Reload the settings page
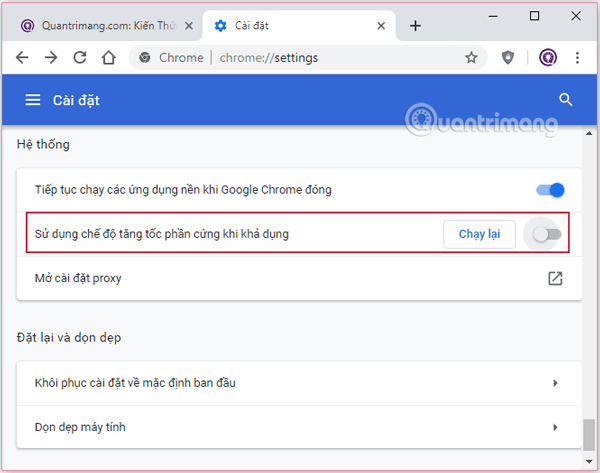Viewport: 600px width, 473px height. [80, 58]
